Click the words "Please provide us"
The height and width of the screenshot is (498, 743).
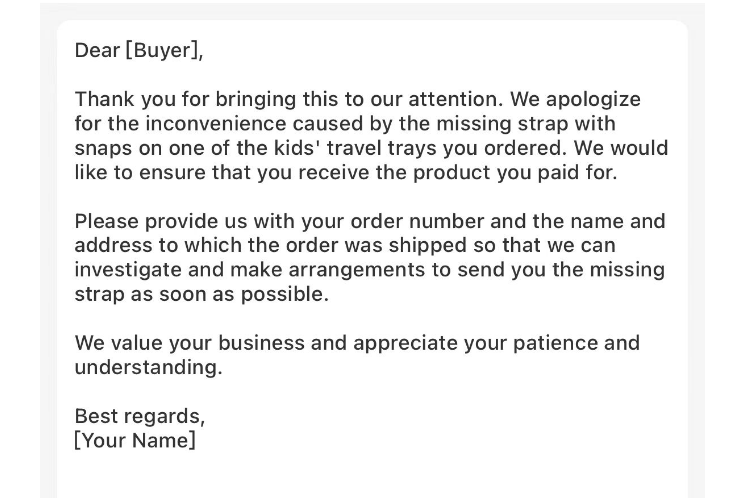(161, 221)
